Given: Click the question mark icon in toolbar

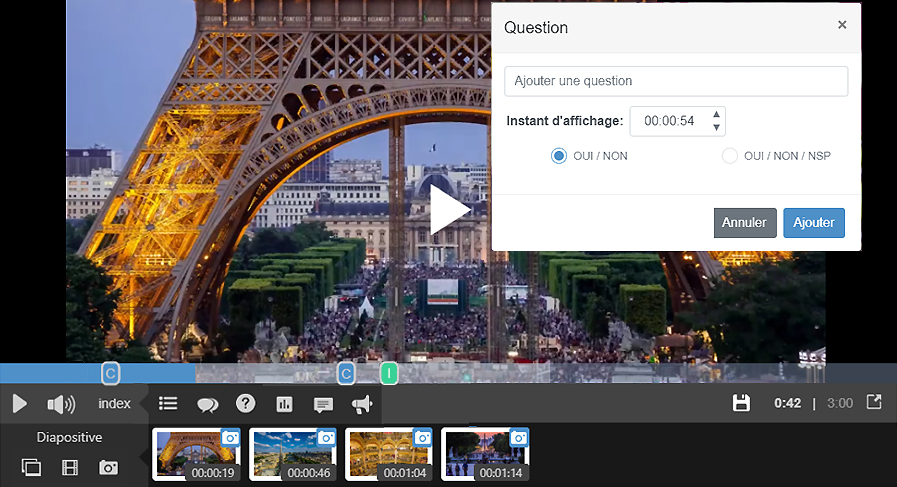Looking at the screenshot, I should coord(245,404).
